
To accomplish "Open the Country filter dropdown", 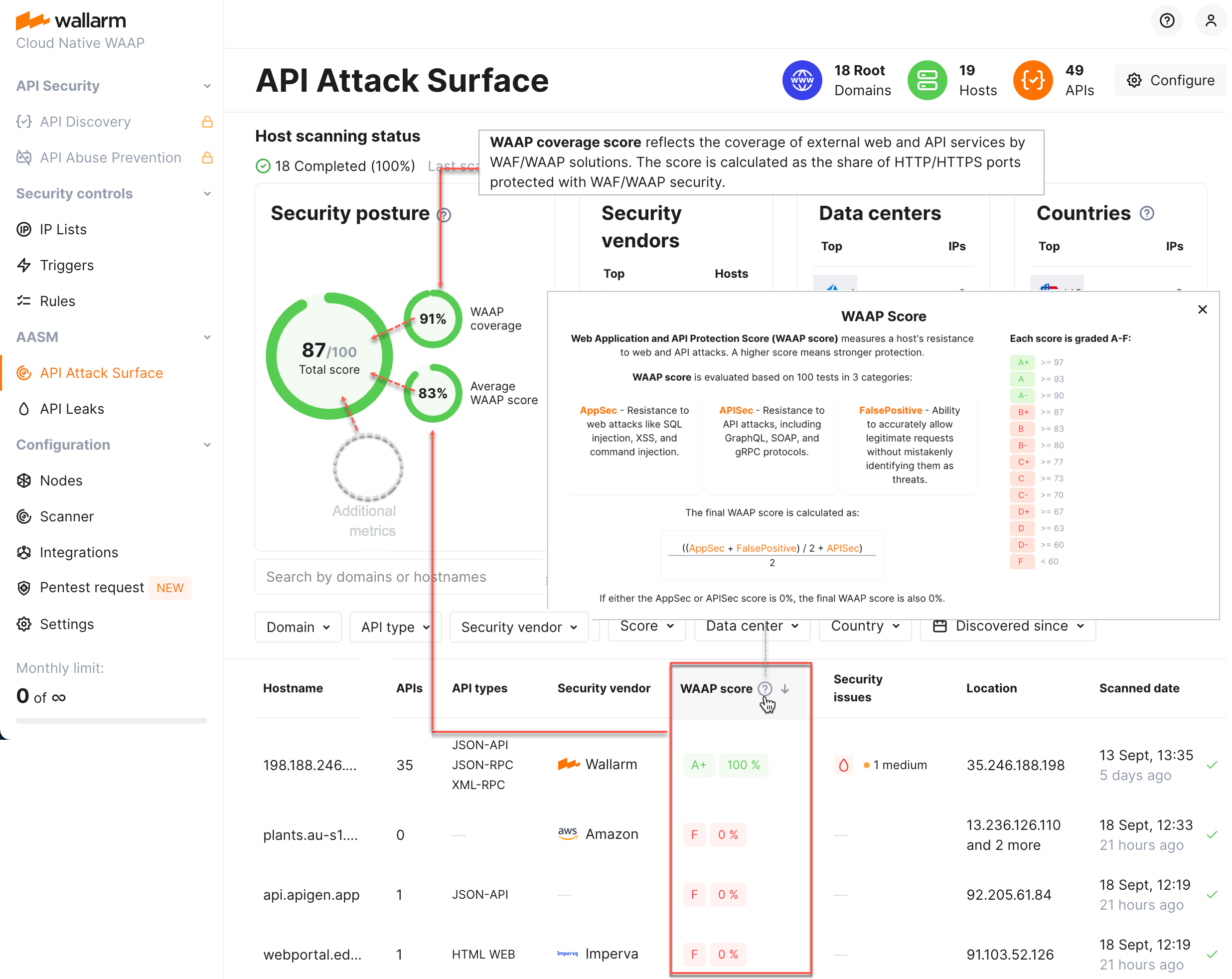I will pyautogui.click(x=865, y=626).
